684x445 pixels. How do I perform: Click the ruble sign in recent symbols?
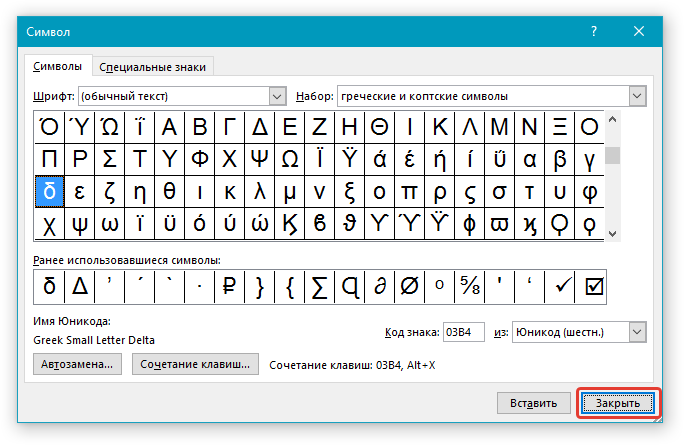click(x=229, y=287)
